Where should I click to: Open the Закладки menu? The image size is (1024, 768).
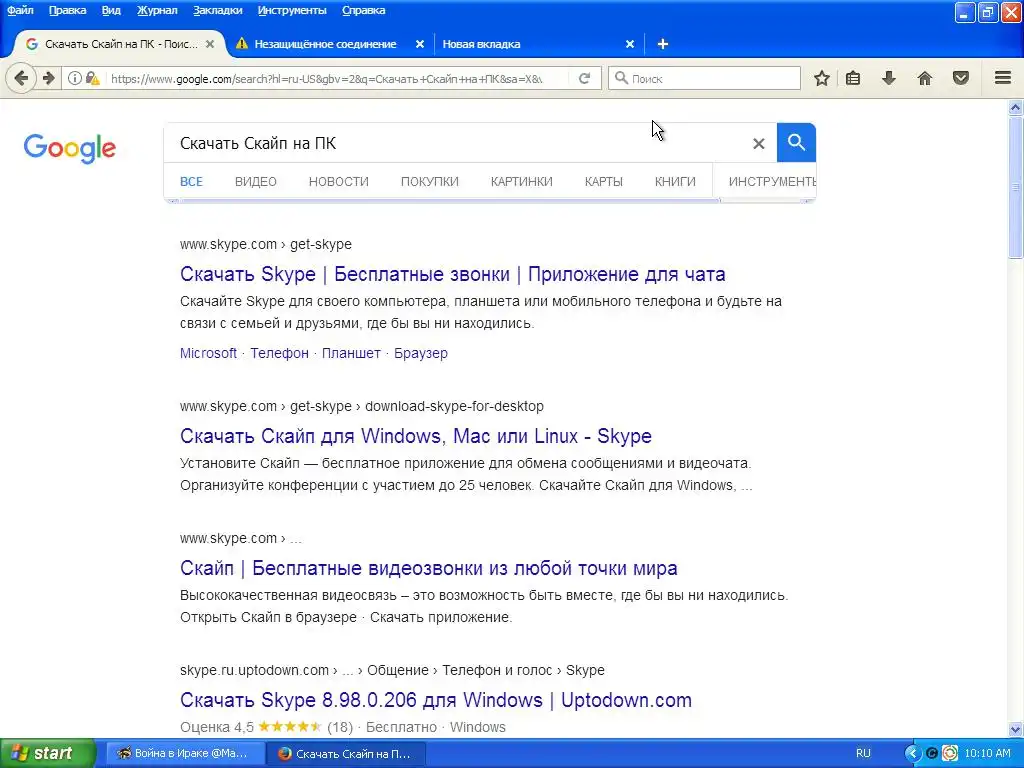(217, 10)
